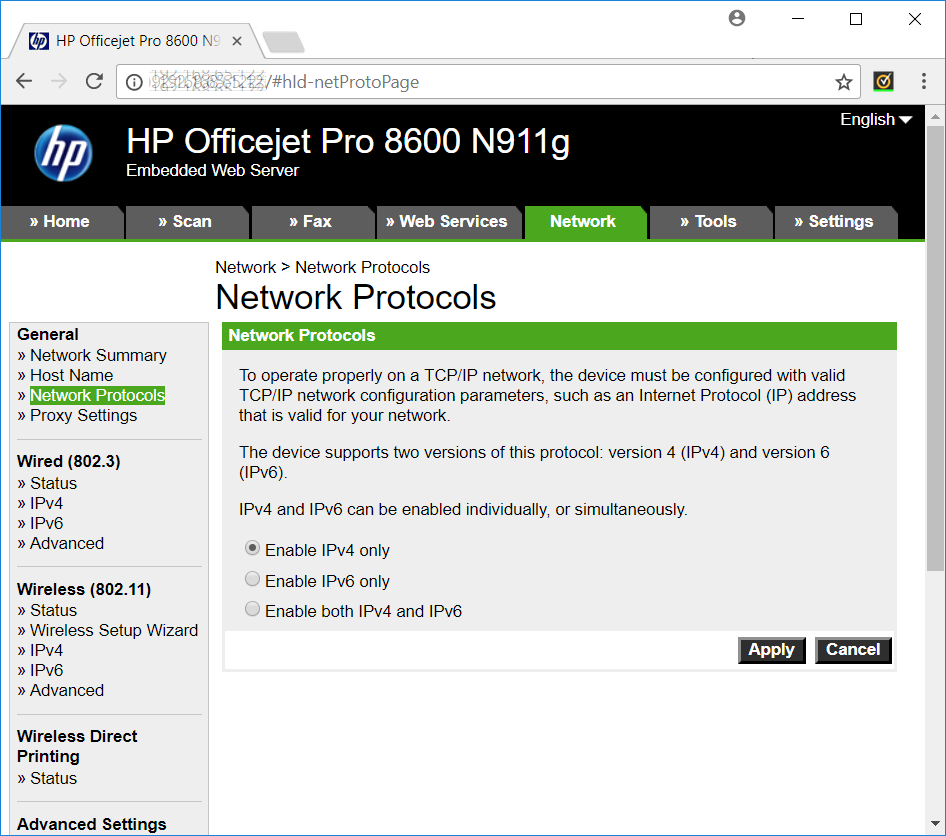Click Network in the breadcrumb
Screen dimensions: 946x836
[x=246, y=267]
